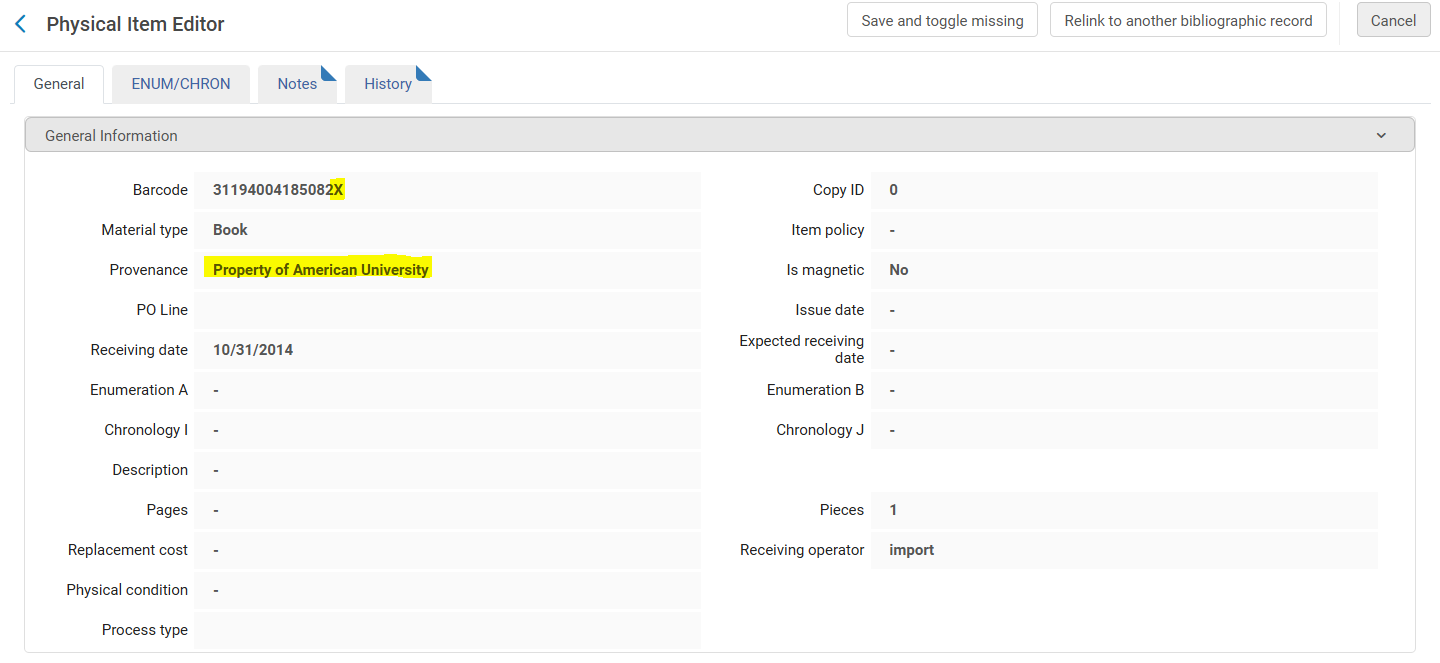Collapse the General Information section chevron
The height and width of the screenshot is (663, 1440).
[x=1381, y=136]
